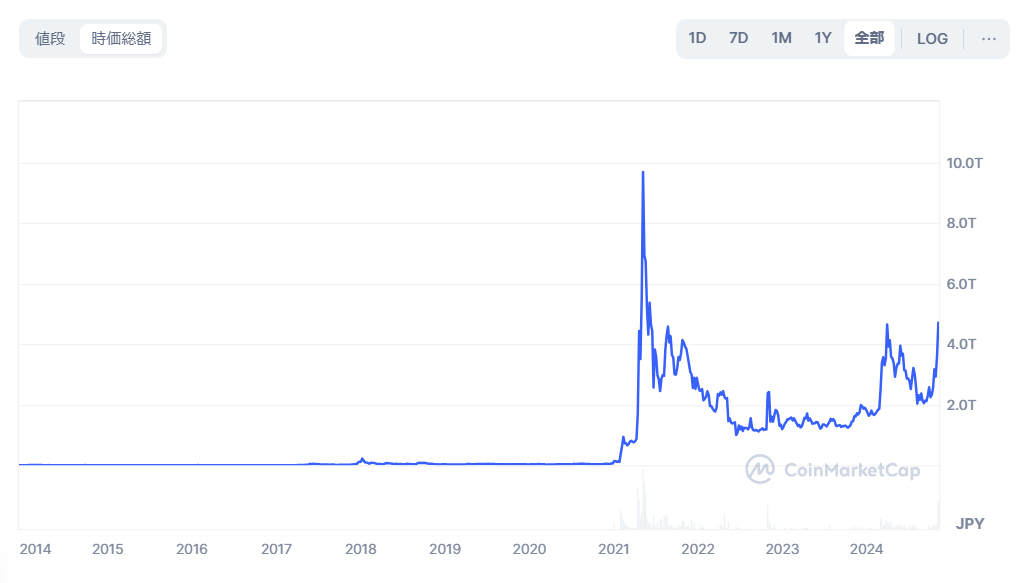Pick the 2024 label on the time axis
This screenshot has width=1023, height=583.
pyautogui.click(x=866, y=549)
